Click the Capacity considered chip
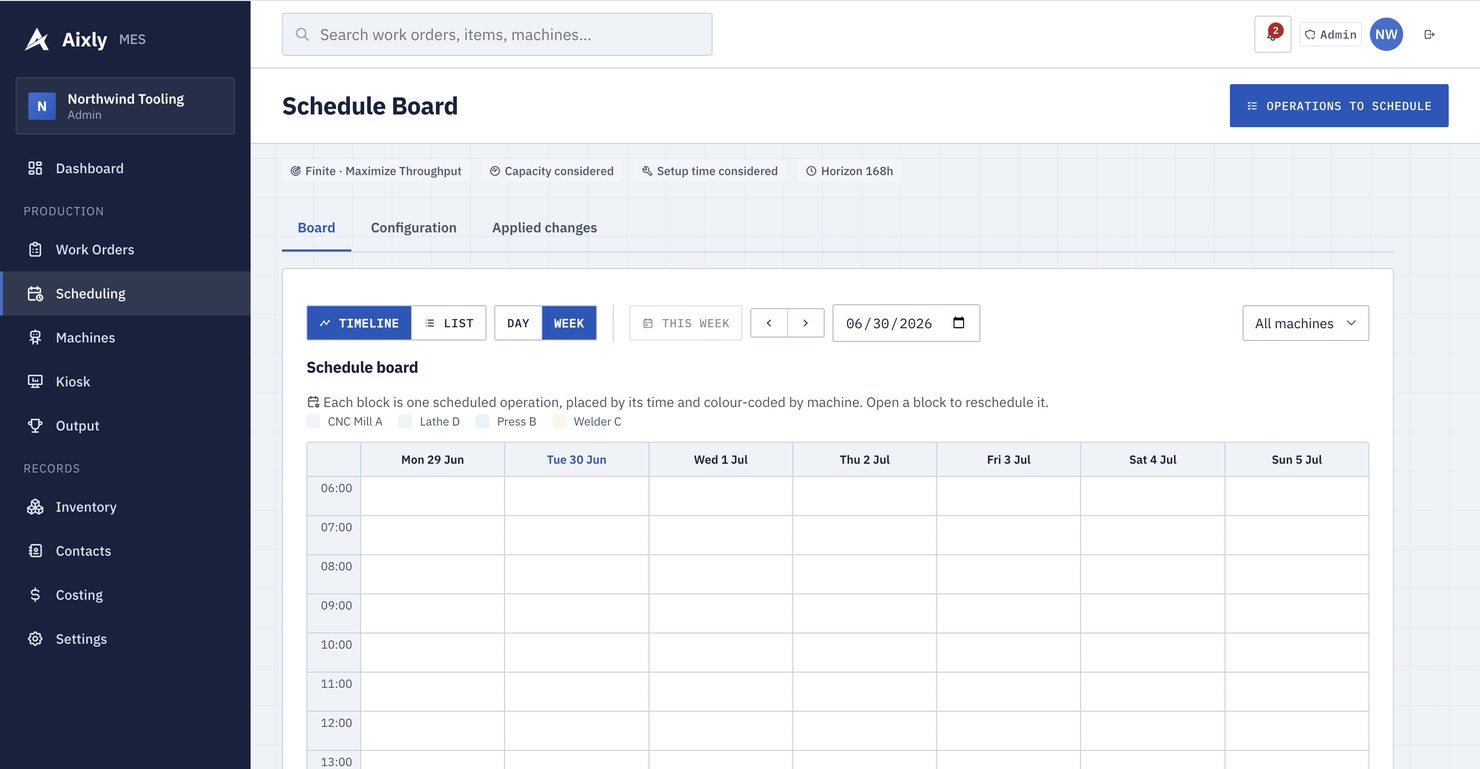The height and width of the screenshot is (769, 1480). pos(551,171)
